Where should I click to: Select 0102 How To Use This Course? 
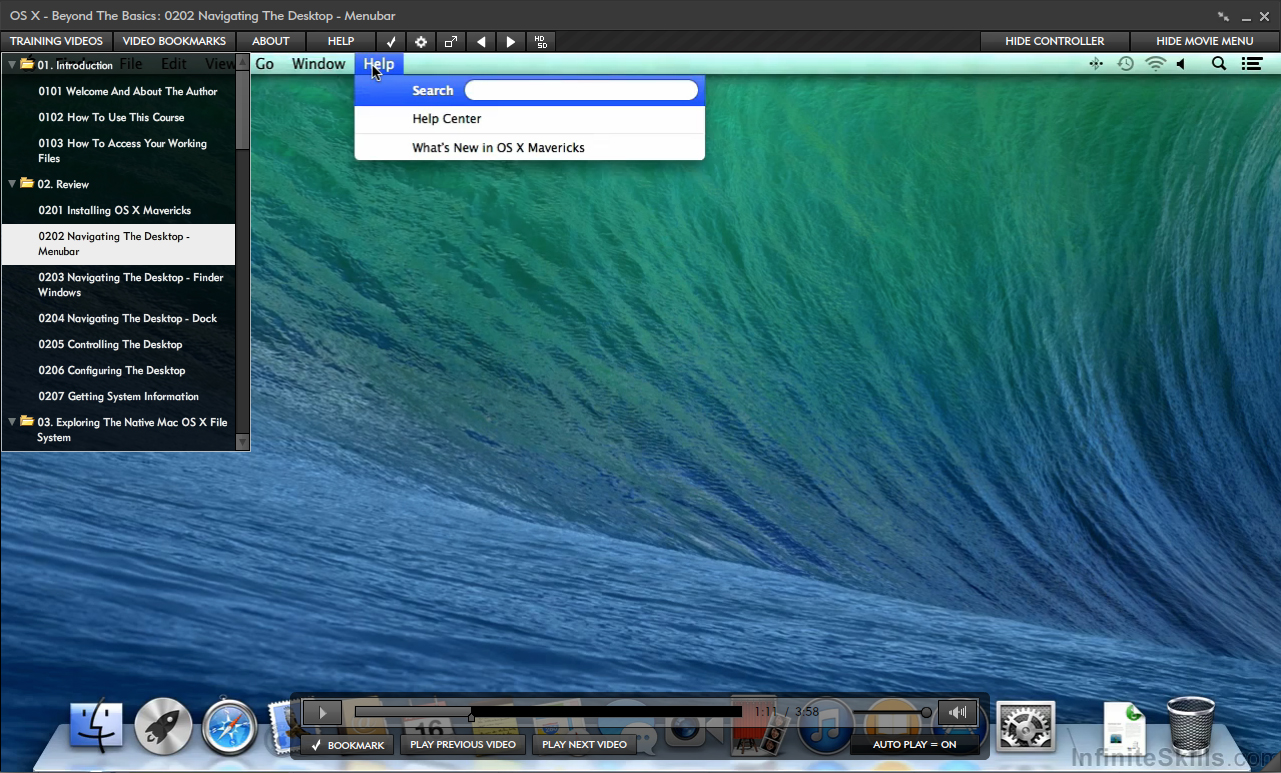(118, 117)
